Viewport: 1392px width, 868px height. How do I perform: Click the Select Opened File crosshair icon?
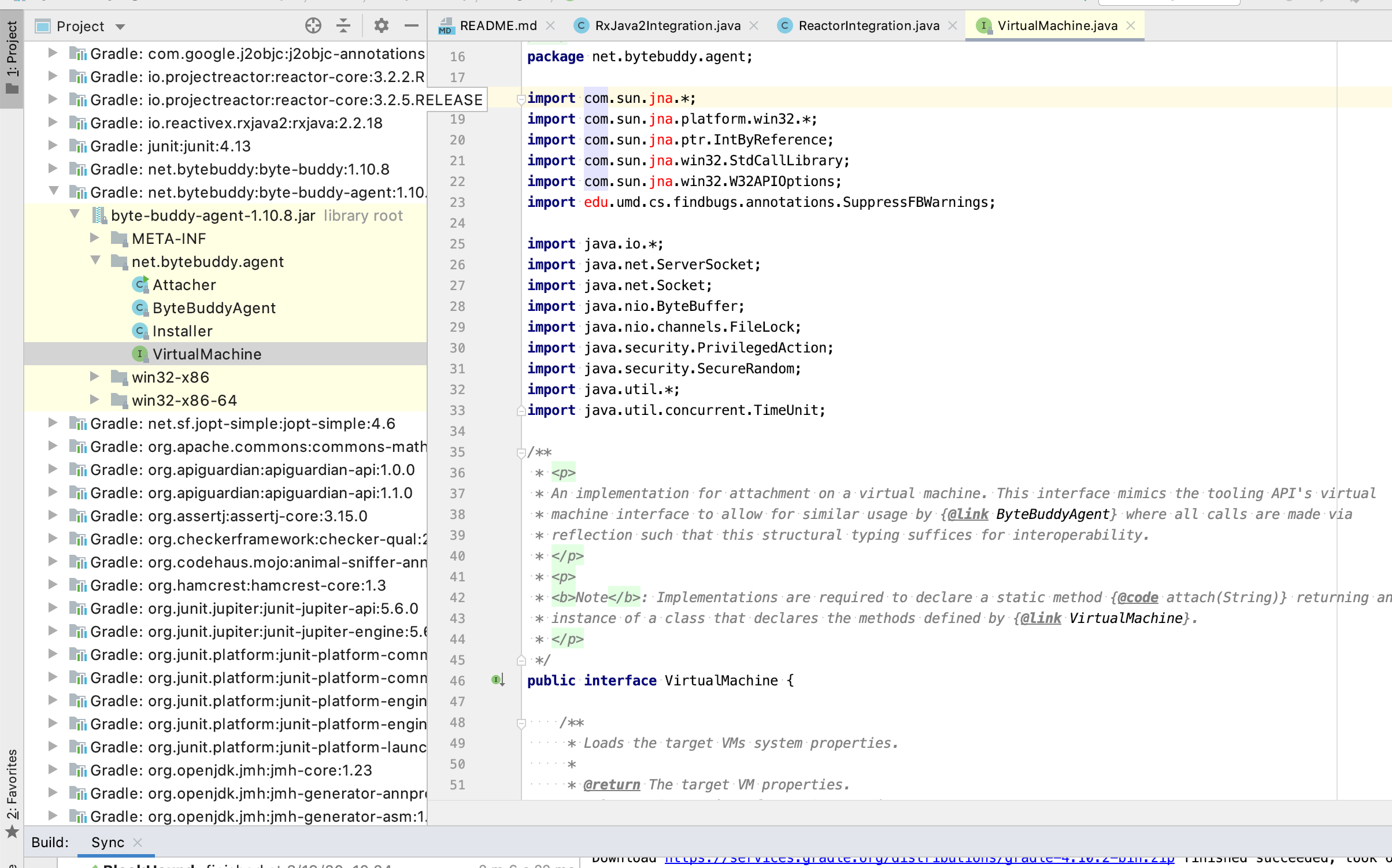point(313,25)
